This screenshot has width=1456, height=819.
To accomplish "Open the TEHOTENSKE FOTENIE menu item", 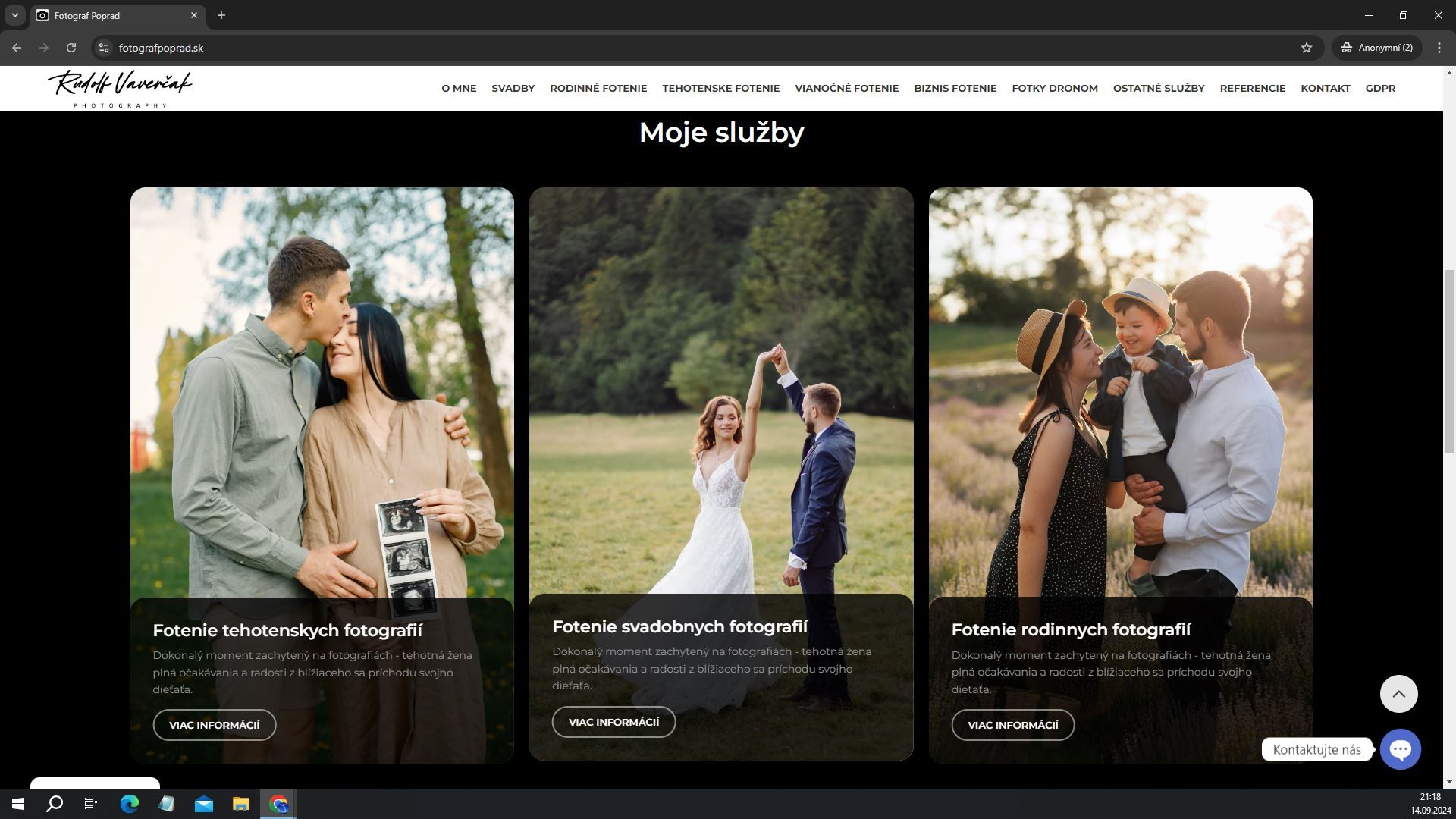I will [x=721, y=89].
